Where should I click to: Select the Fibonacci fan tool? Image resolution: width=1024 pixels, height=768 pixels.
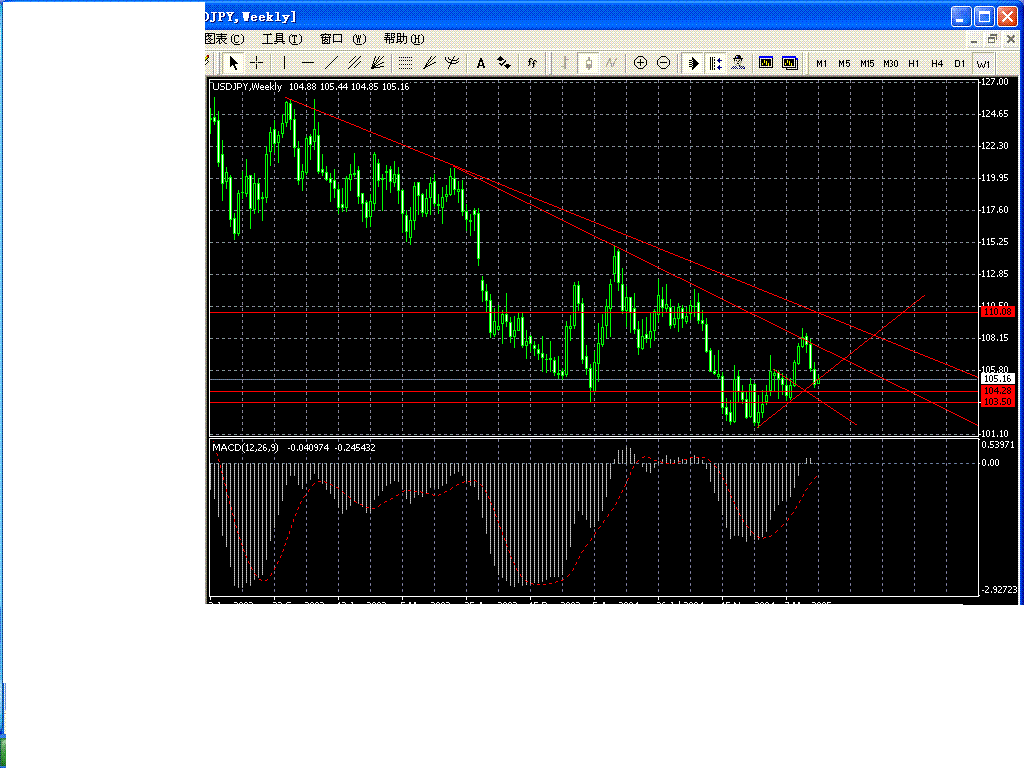click(429, 63)
